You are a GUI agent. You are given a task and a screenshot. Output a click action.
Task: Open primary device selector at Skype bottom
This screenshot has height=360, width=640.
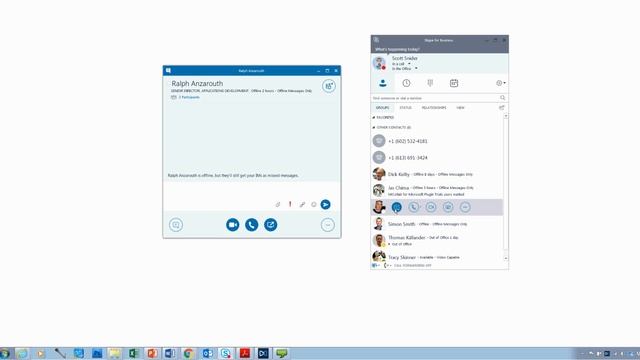[376, 265]
